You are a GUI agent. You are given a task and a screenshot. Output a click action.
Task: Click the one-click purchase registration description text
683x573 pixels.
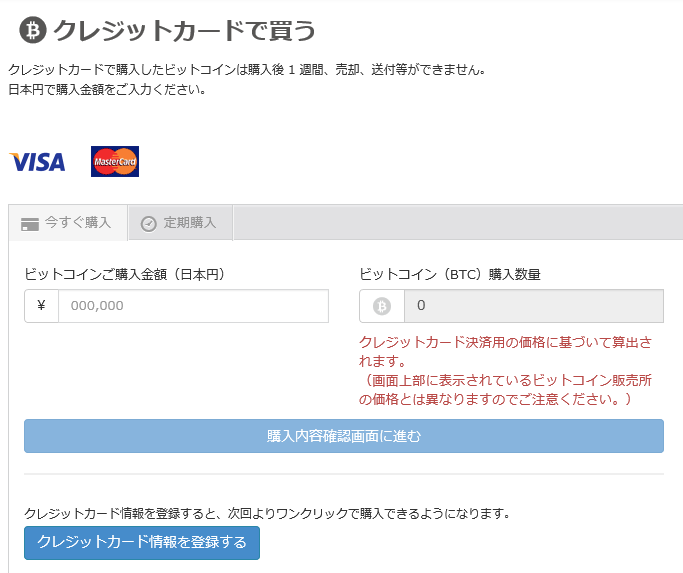267,514
